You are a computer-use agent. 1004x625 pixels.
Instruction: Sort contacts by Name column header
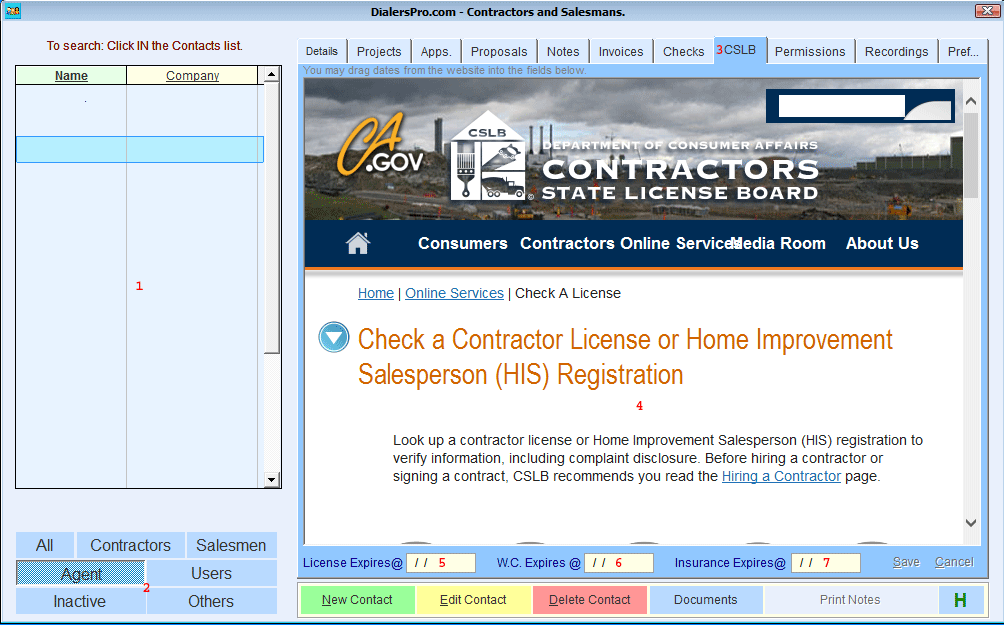tap(71, 76)
